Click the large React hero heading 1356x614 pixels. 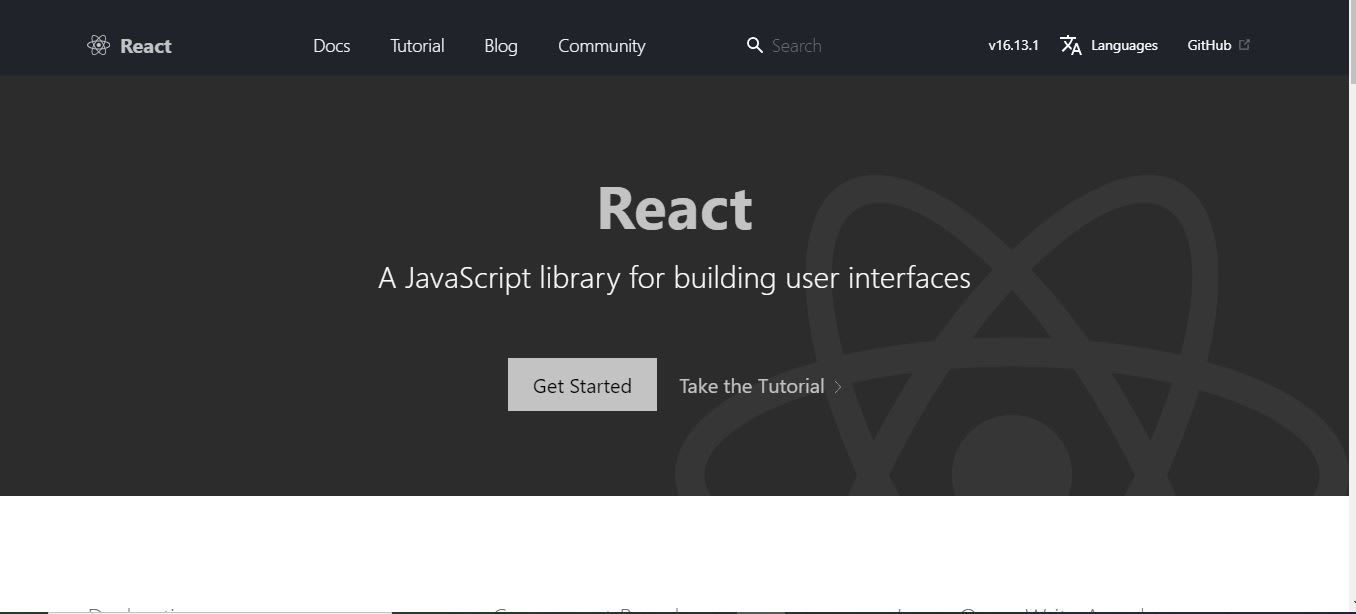click(x=675, y=208)
